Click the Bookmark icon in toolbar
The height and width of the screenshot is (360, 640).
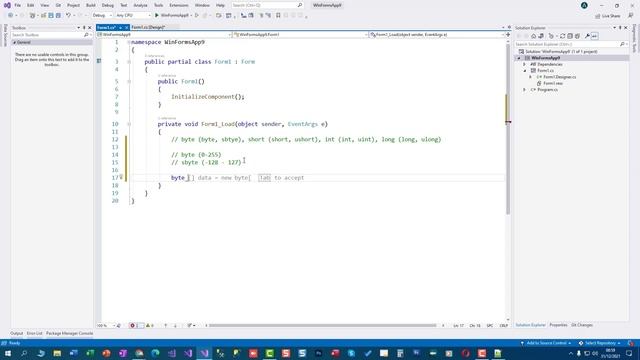click(x=278, y=15)
